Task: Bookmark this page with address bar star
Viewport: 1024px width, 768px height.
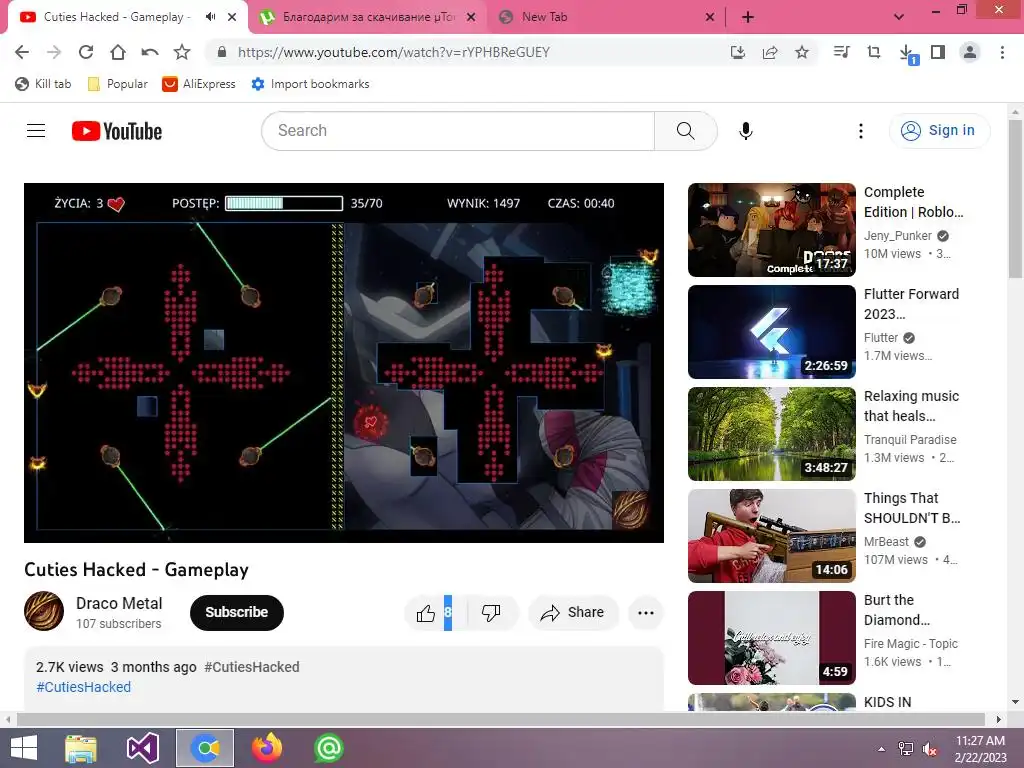Action: coord(802,52)
